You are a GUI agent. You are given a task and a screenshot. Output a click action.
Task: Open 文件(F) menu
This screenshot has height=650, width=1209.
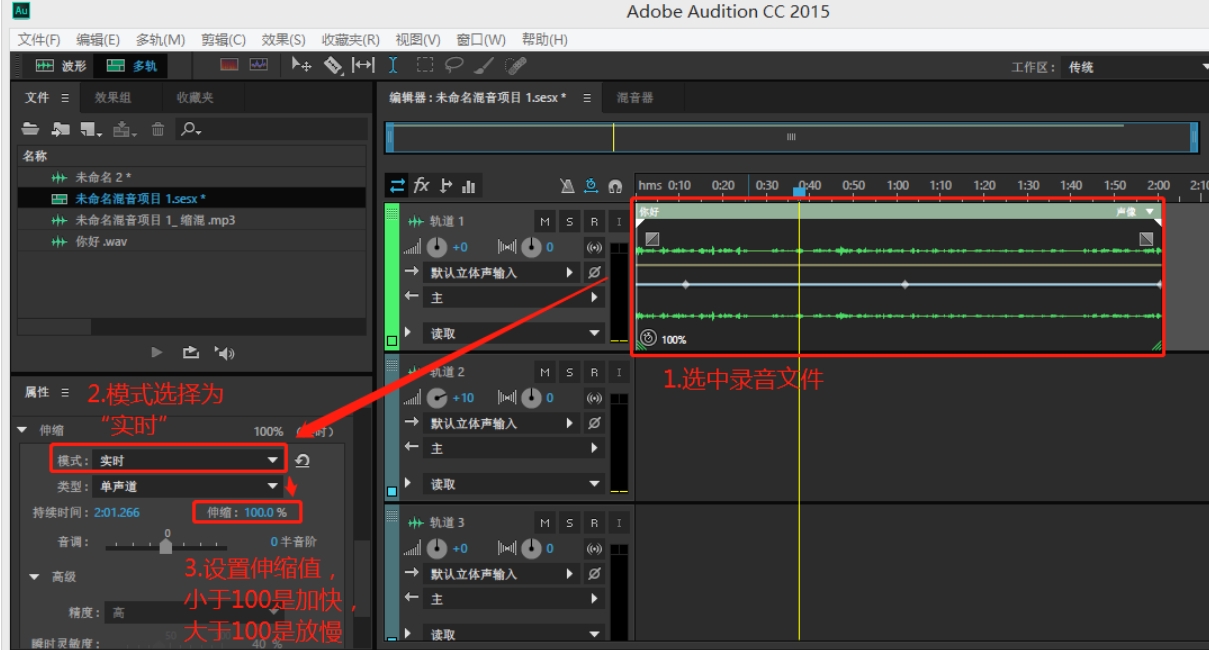(x=39, y=40)
